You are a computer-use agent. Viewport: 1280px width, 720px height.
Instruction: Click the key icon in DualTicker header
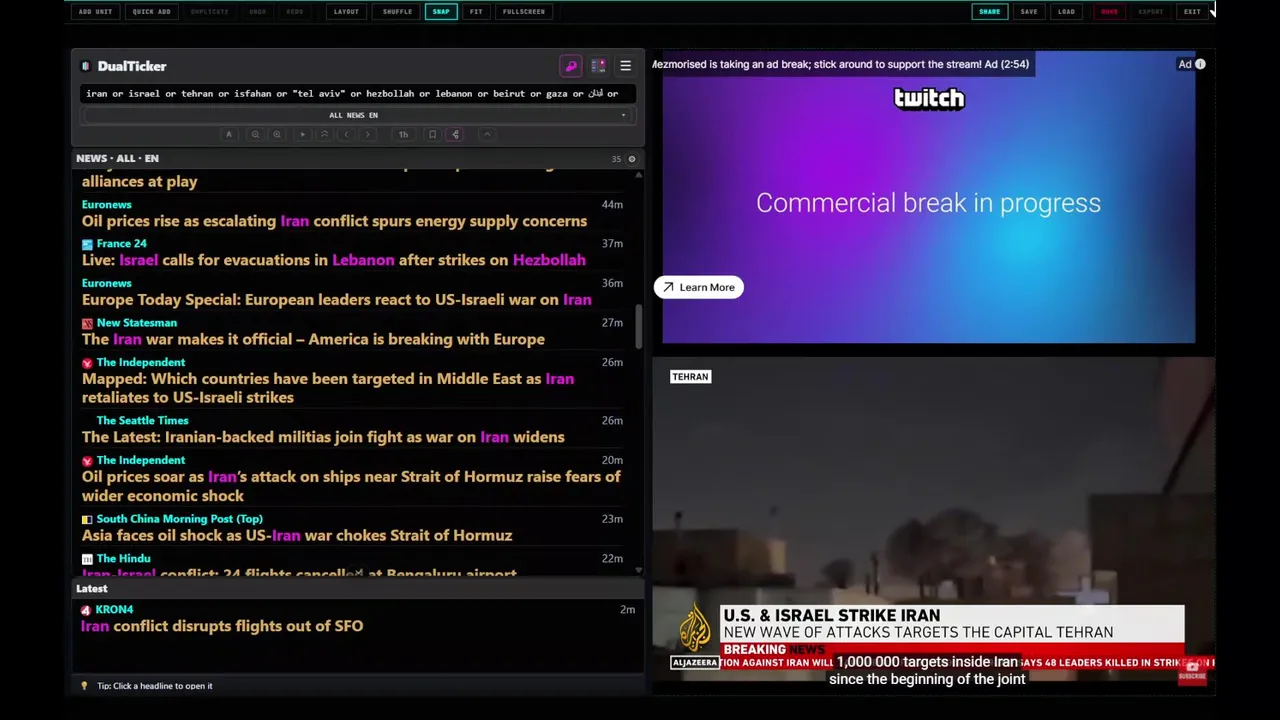[x=571, y=66]
